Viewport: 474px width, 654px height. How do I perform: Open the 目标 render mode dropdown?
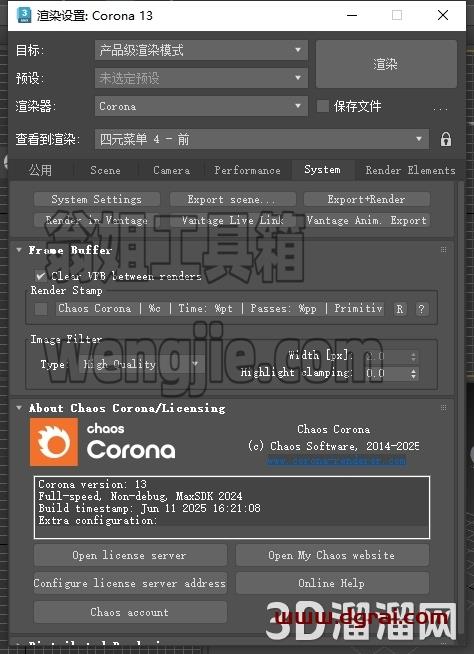tap(201, 50)
